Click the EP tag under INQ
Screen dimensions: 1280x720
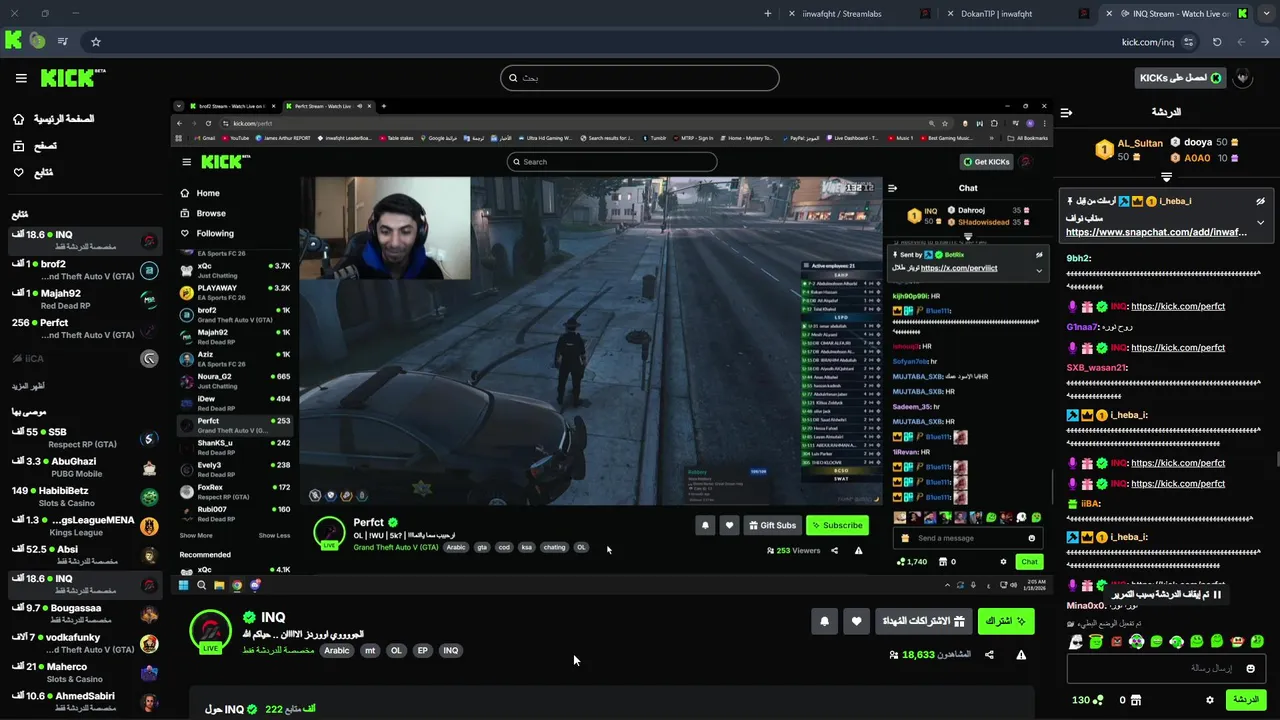point(423,650)
